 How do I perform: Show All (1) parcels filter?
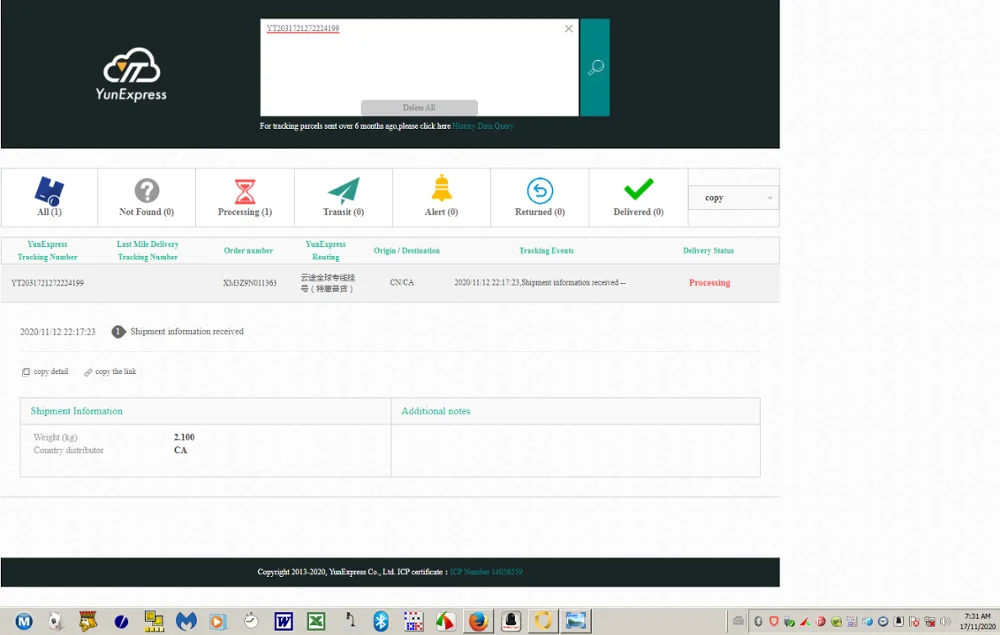click(x=49, y=198)
